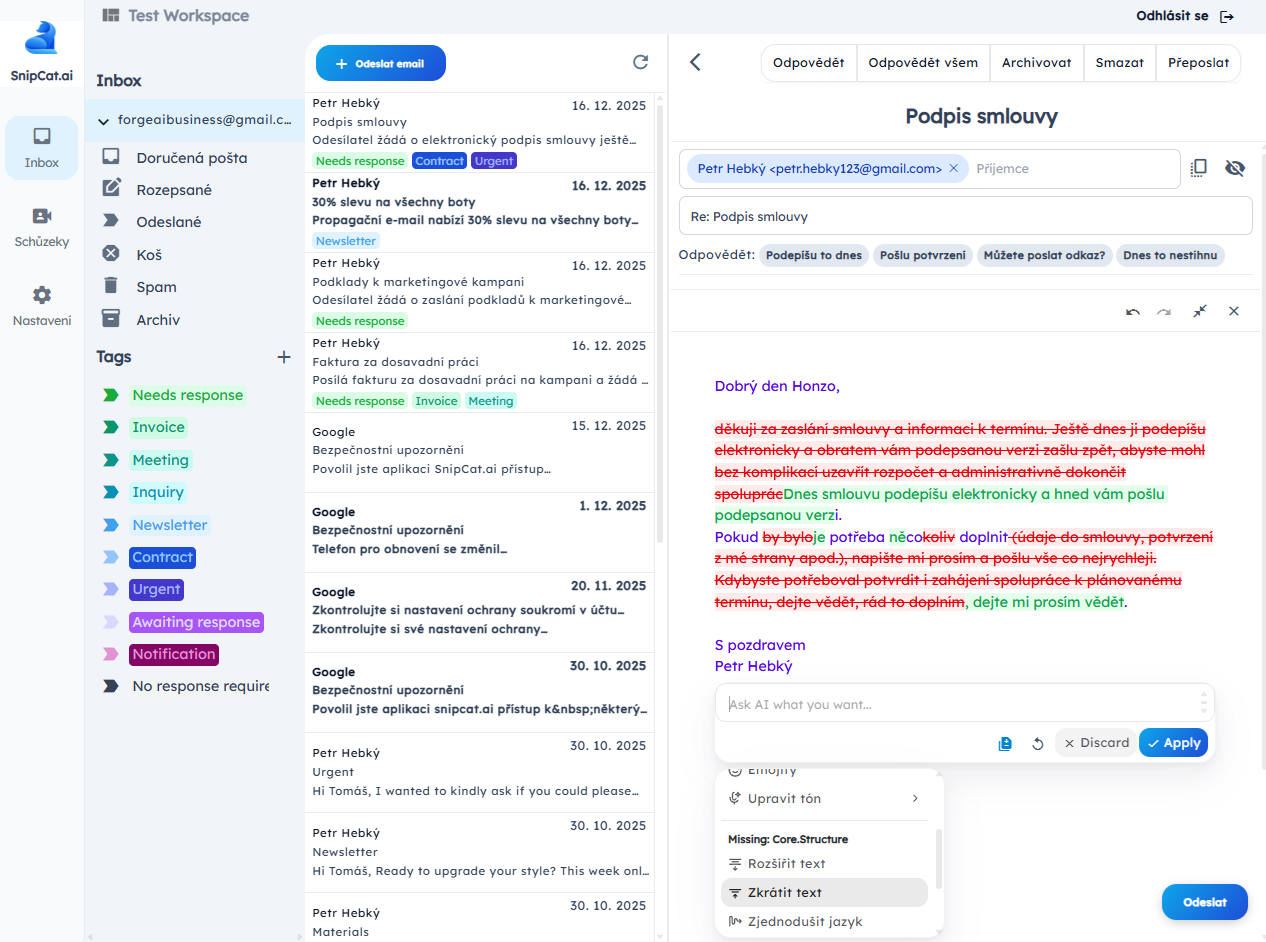
Task: Click the Ask AI input field
Action: coord(955,704)
